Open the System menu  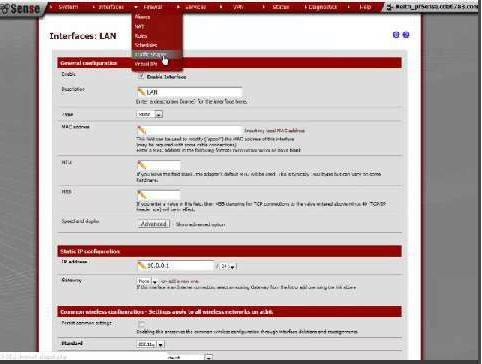pyautogui.click(x=68, y=7)
